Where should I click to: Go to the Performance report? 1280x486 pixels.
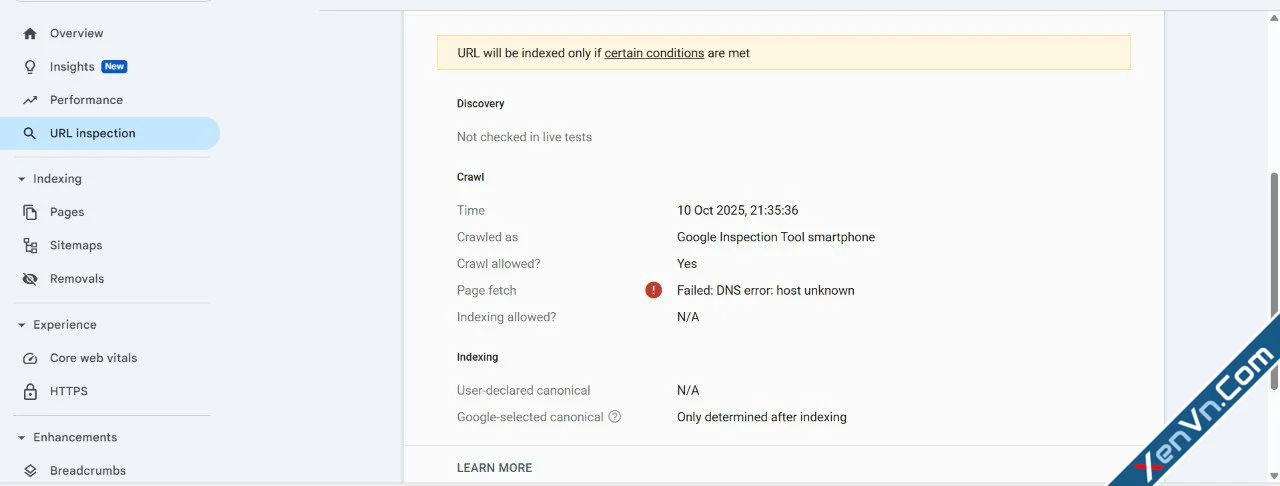(86, 100)
